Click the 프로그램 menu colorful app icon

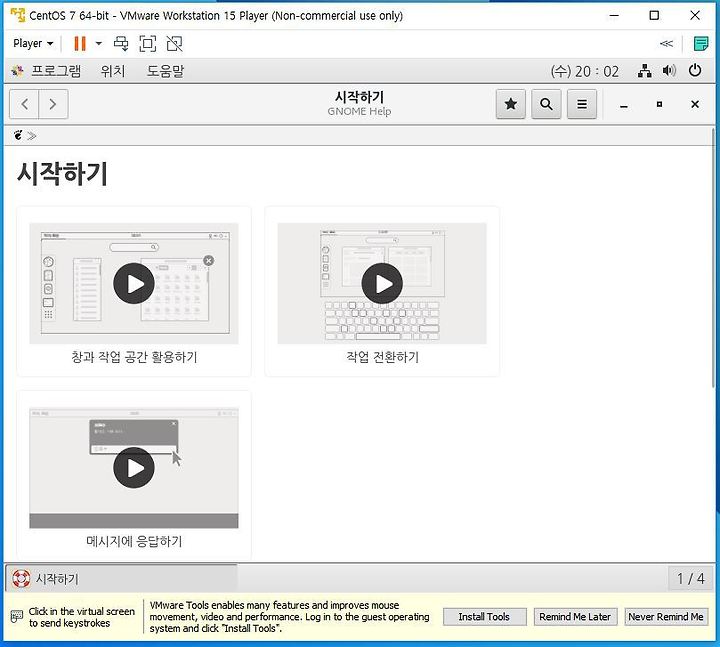click(17, 71)
